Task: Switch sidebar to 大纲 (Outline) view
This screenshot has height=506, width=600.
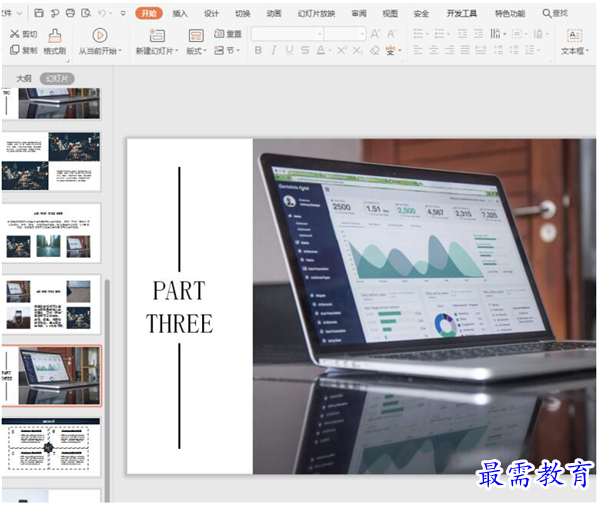Action: pyautogui.click(x=24, y=78)
